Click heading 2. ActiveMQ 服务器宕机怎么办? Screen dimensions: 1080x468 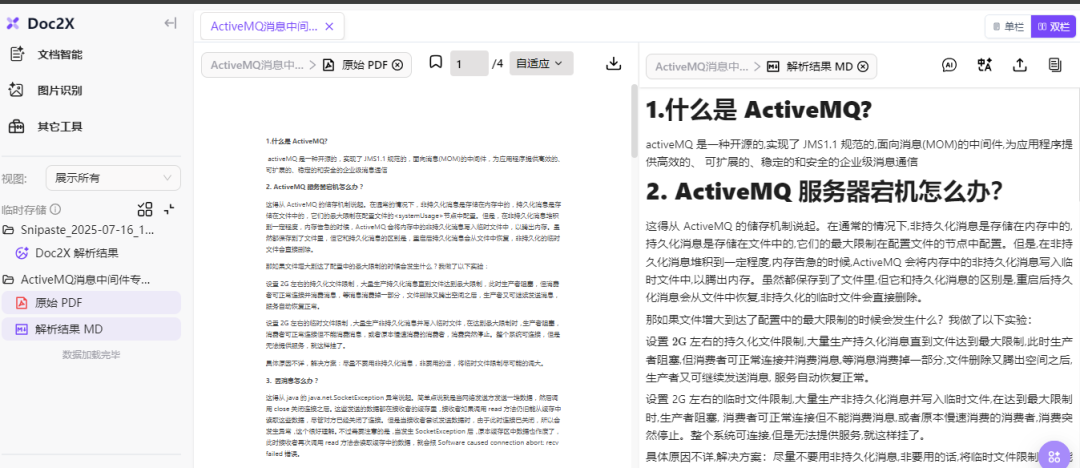click(x=823, y=191)
